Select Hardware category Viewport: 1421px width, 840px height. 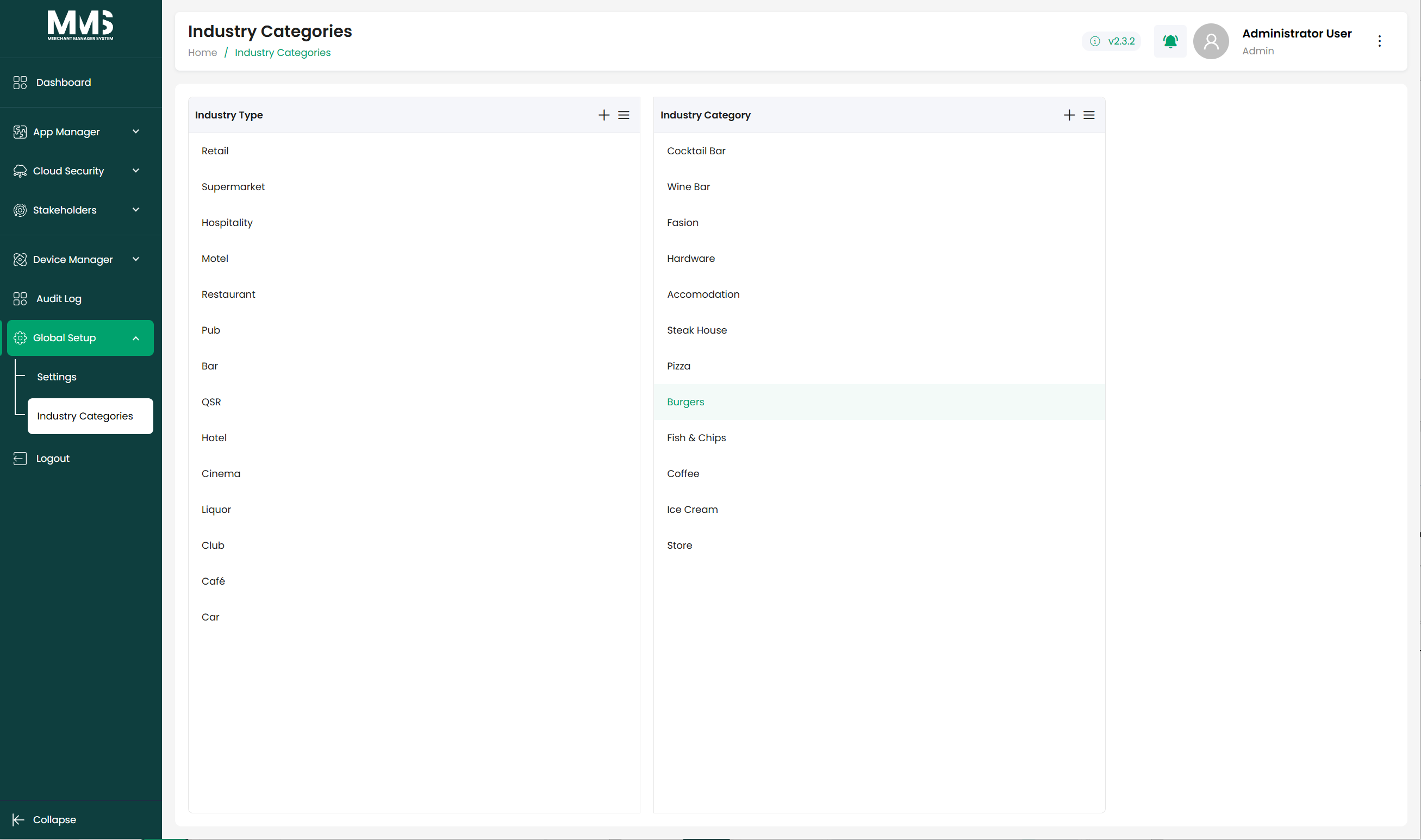pos(879,259)
